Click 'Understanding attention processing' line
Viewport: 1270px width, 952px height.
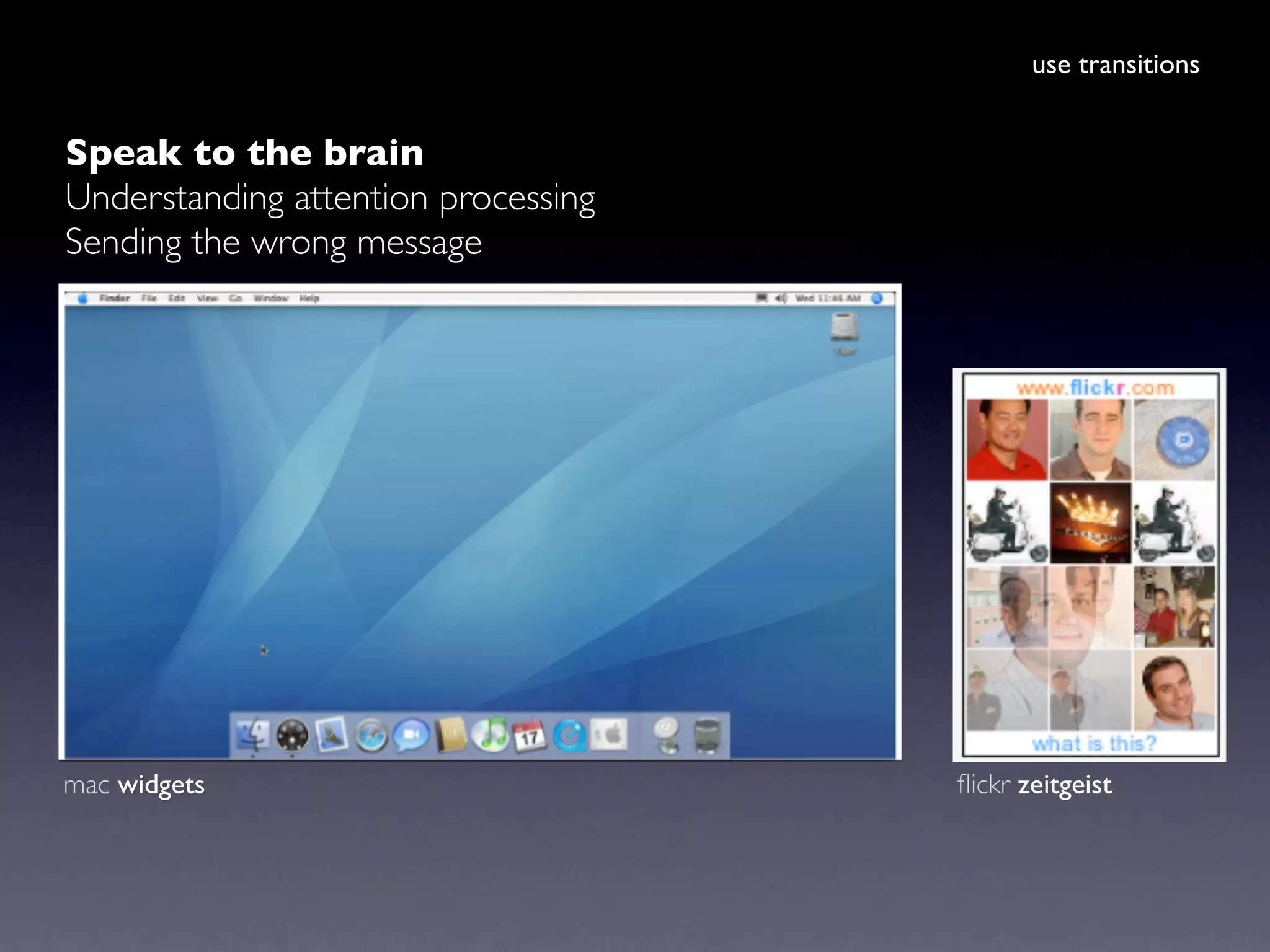point(330,198)
